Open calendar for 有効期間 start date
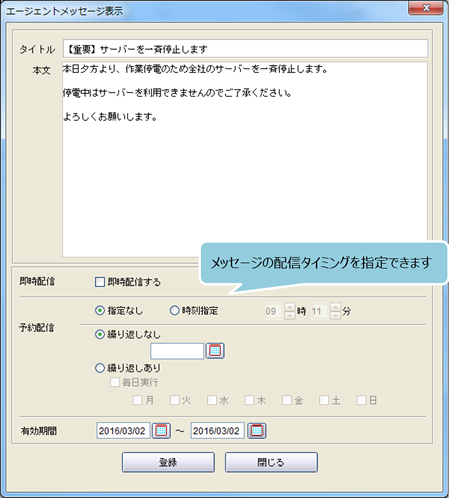 click(x=161, y=431)
